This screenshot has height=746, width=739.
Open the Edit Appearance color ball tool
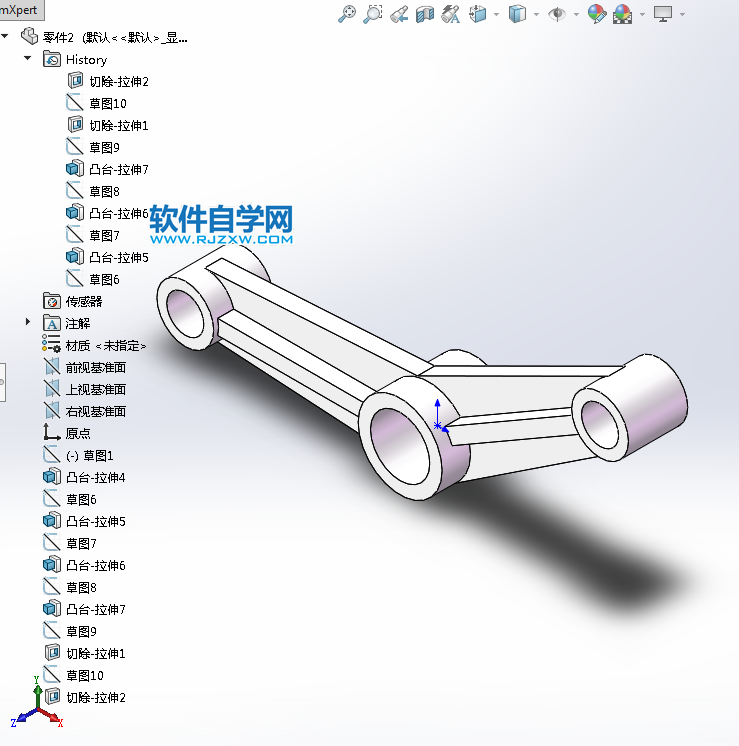point(597,14)
